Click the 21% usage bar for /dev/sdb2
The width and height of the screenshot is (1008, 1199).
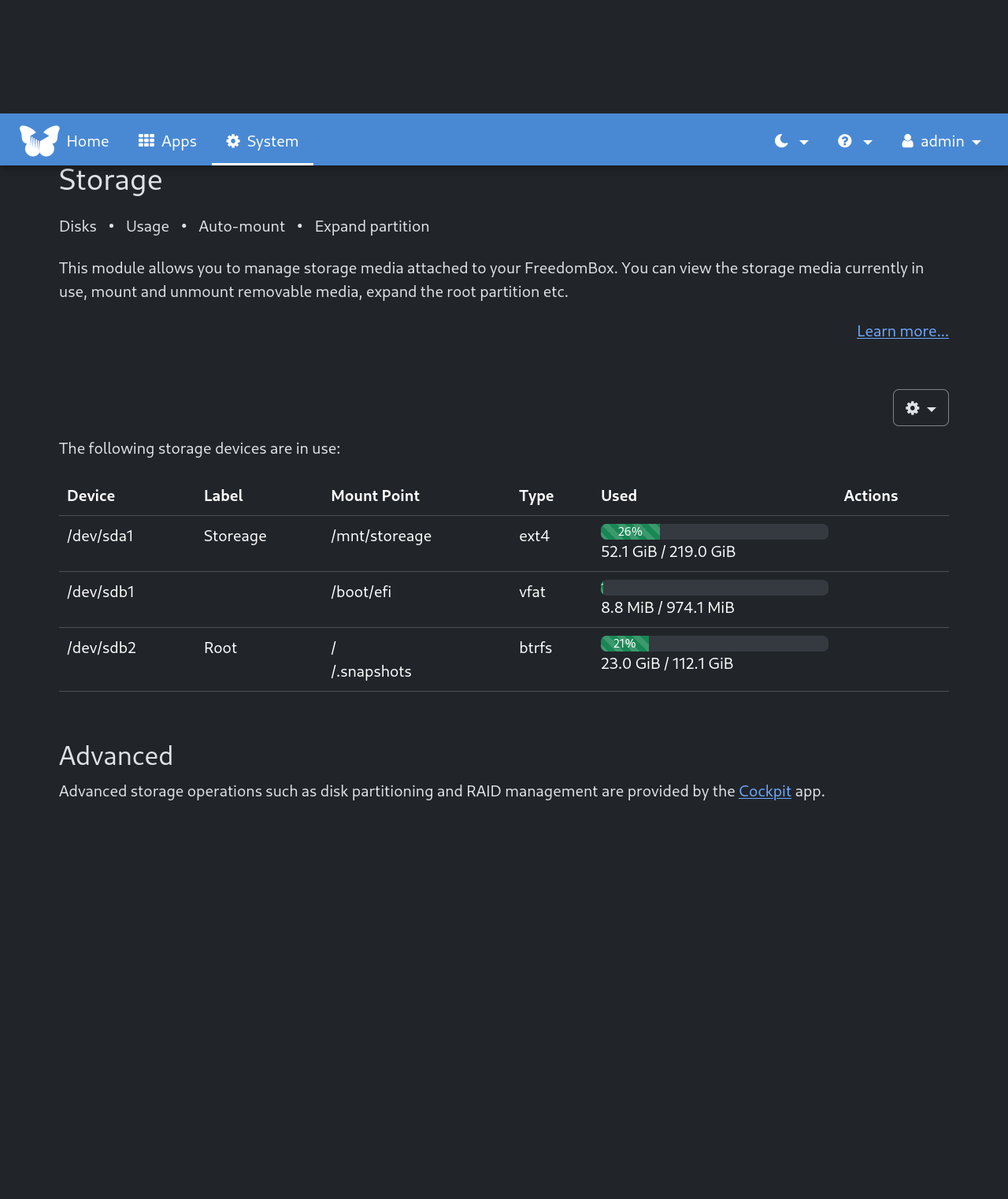tap(624, 644)
